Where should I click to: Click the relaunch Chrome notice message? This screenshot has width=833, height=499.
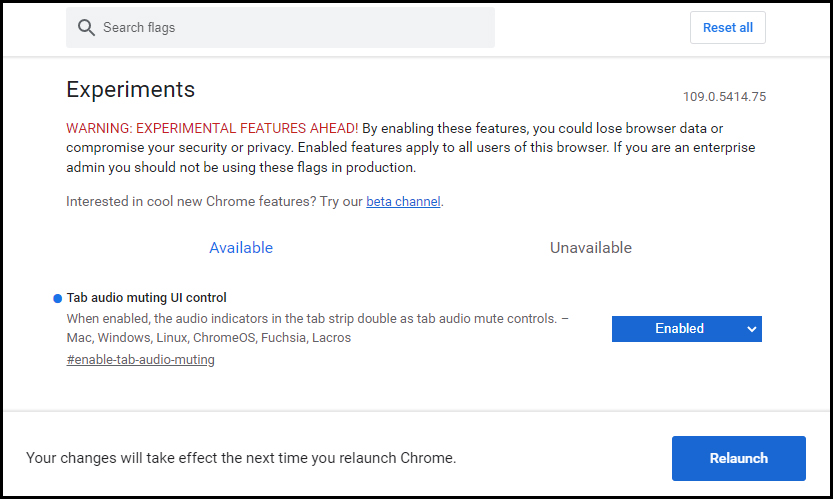click(x=241, y=458)
